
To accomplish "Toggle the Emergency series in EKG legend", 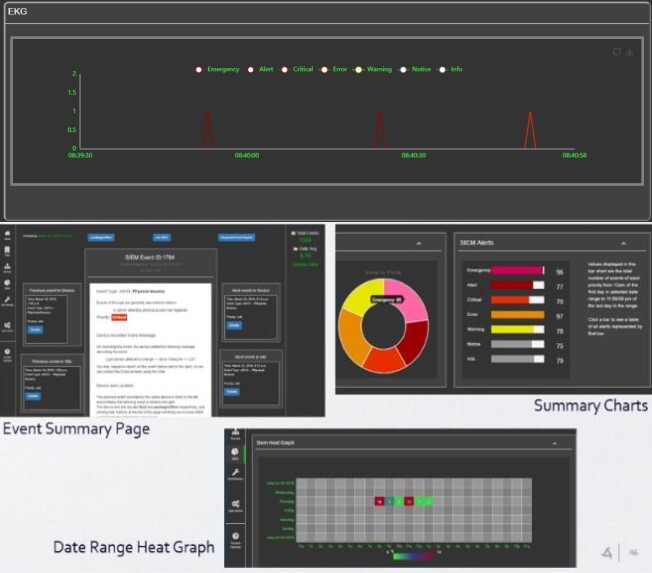I will click(x=218, y=69).
